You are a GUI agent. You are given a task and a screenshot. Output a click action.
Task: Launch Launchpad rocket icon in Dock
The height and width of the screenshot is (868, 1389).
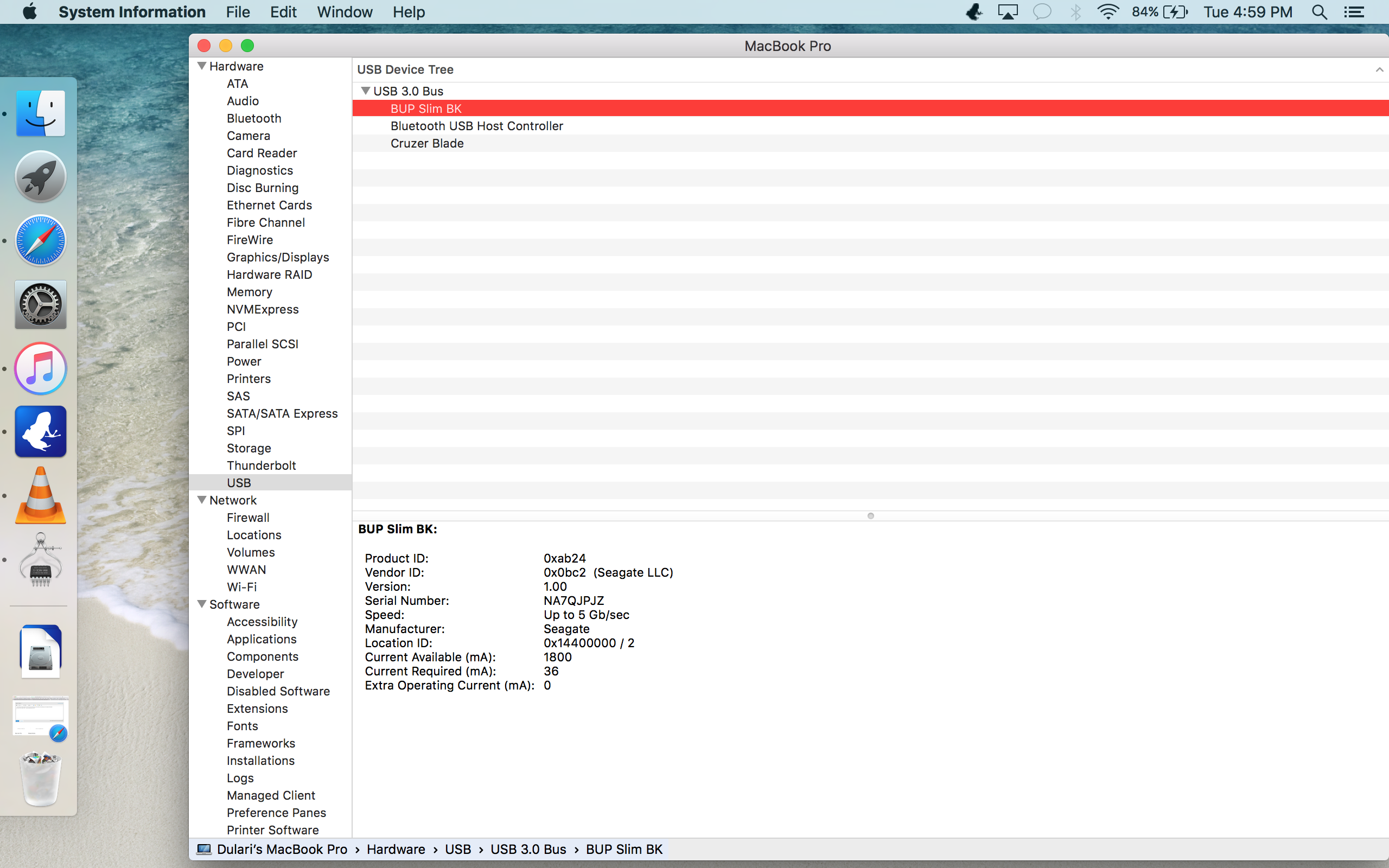point(40,177)
